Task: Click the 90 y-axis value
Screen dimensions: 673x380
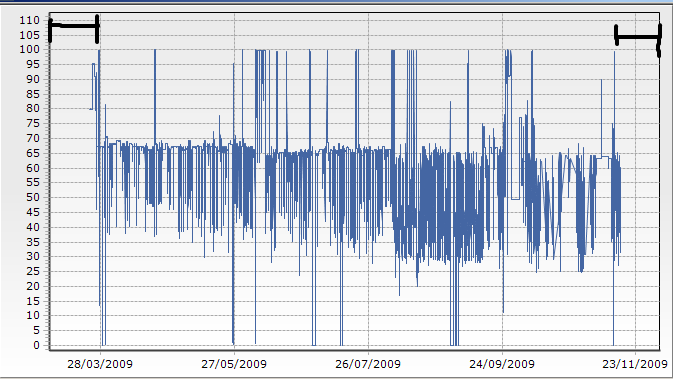Action: [x=33, y=79]
